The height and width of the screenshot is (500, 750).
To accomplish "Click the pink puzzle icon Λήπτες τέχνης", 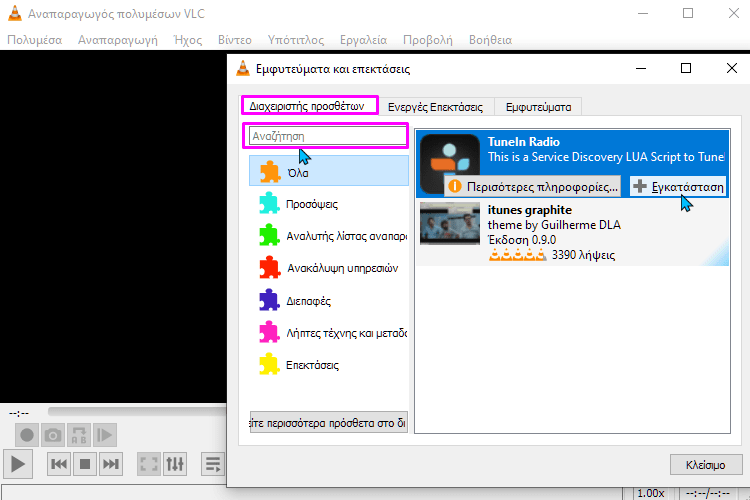I will pos(269,332).
